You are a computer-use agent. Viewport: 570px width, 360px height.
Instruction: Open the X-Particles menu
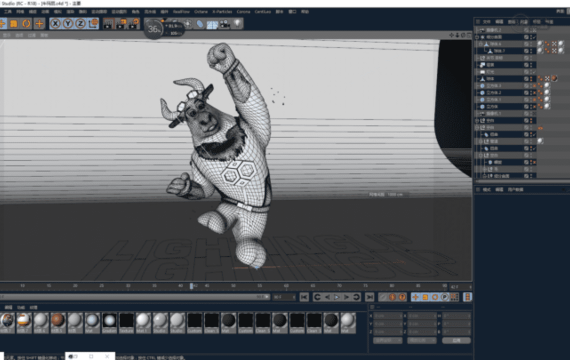click(222, 12)
